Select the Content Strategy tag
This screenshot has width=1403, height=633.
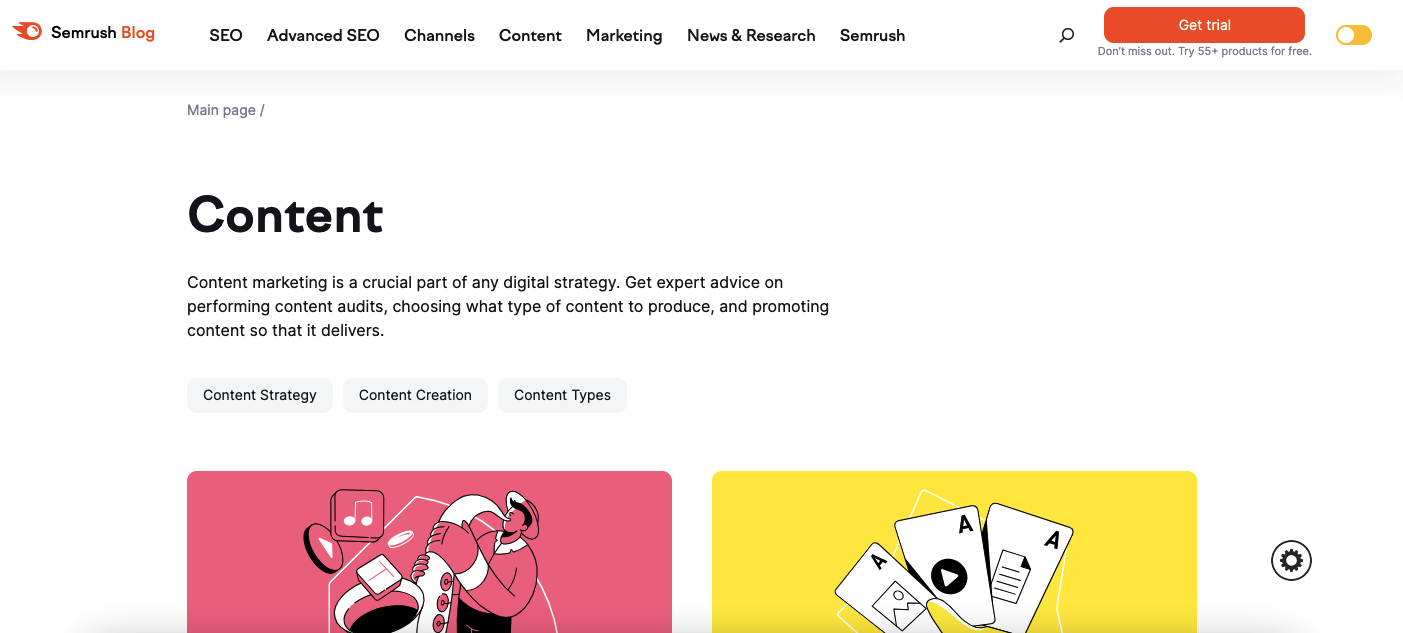tap(260, 395)
